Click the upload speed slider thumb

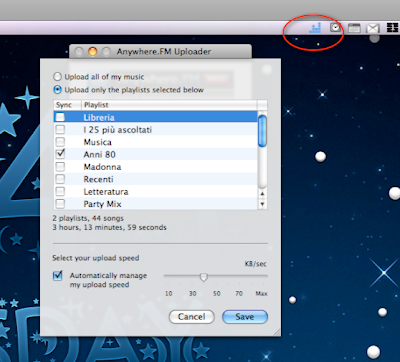click(x=204, y=277)
